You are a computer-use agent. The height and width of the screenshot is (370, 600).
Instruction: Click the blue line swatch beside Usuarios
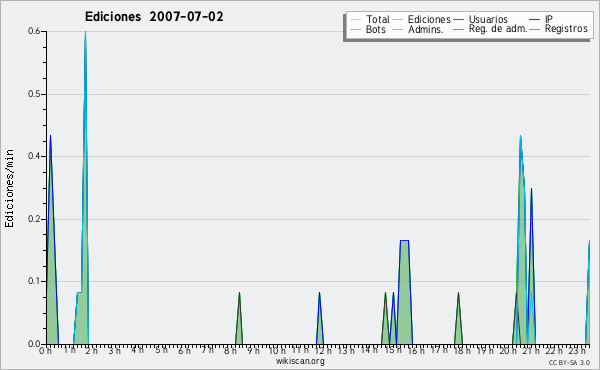click(458, 20)
